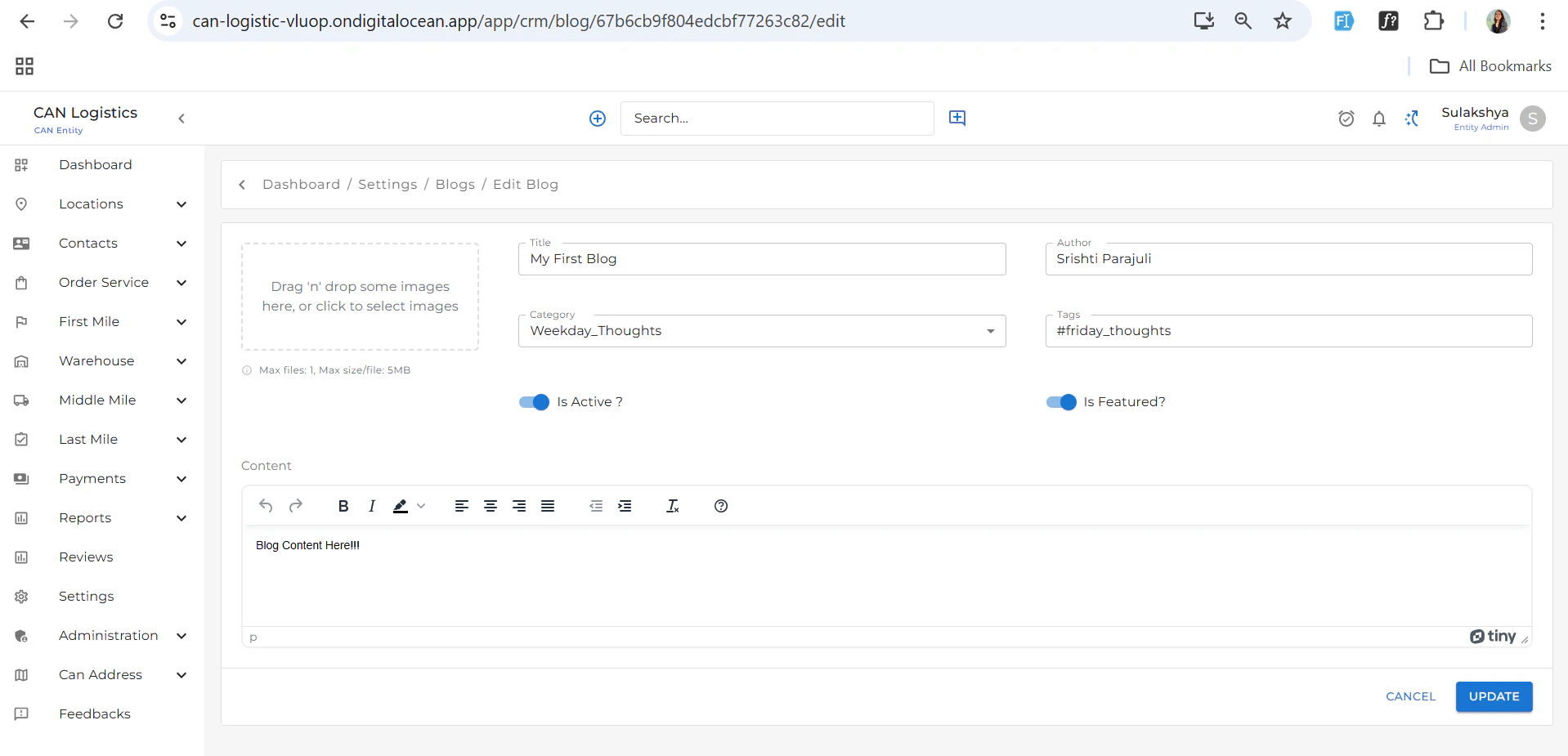
Task: Click the add-box icon beside search
Action: pos(957,118)
